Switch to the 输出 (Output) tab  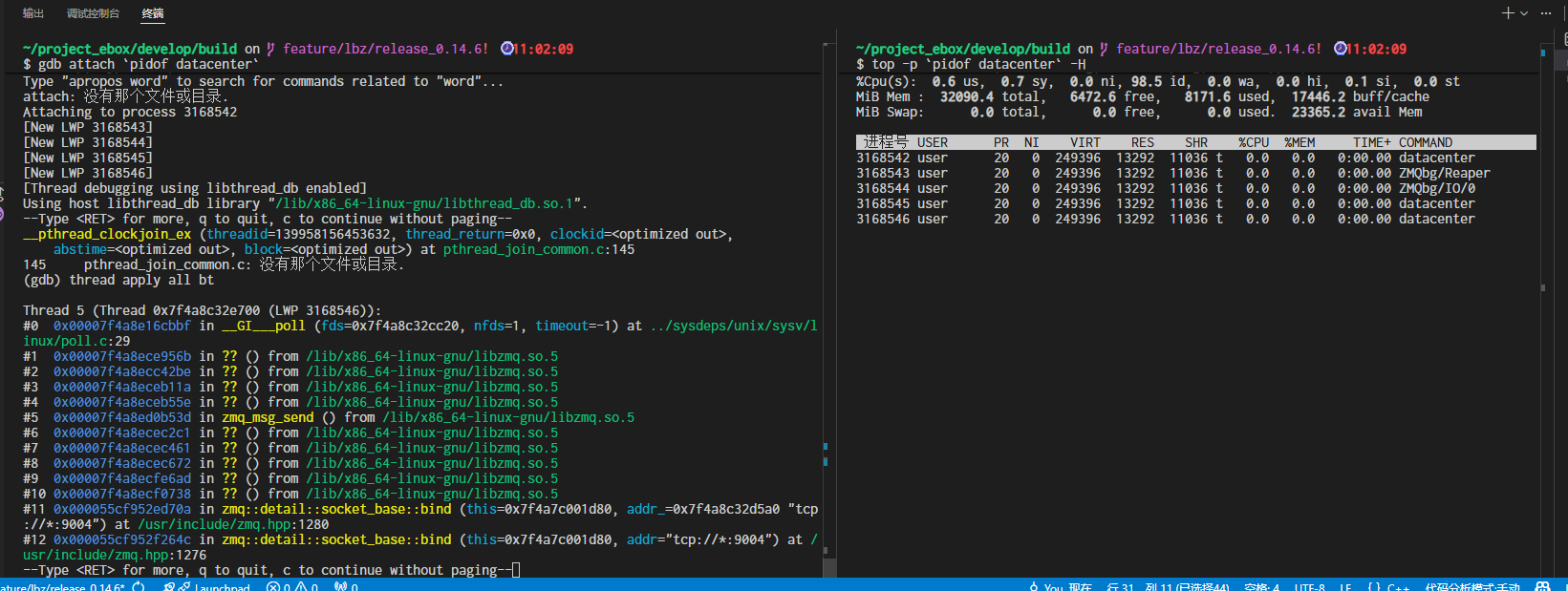coord(33,13)
